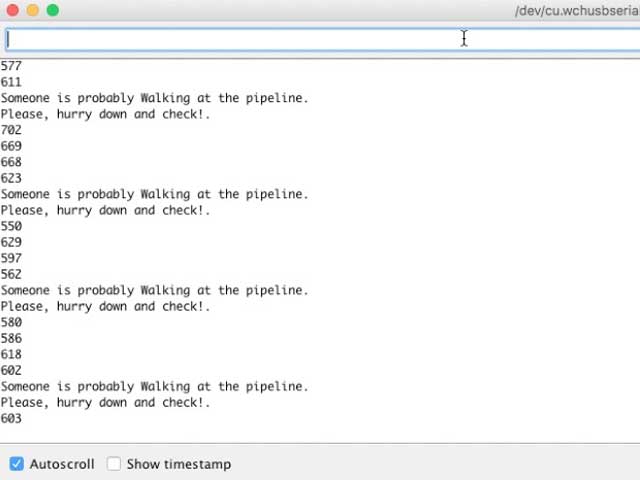Viewport: 640px width, 480px height.
Task: Click the 'Someone is probably Walking' line above 603
Action: click(154, 386)
